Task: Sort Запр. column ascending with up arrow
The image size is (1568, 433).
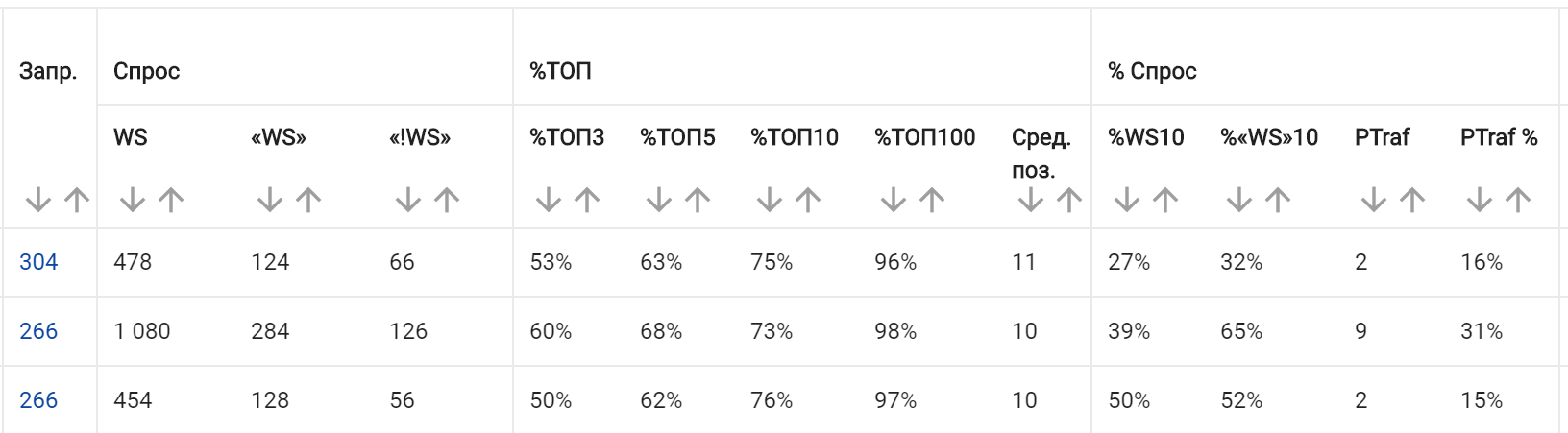Action: [x=77, y=200]
